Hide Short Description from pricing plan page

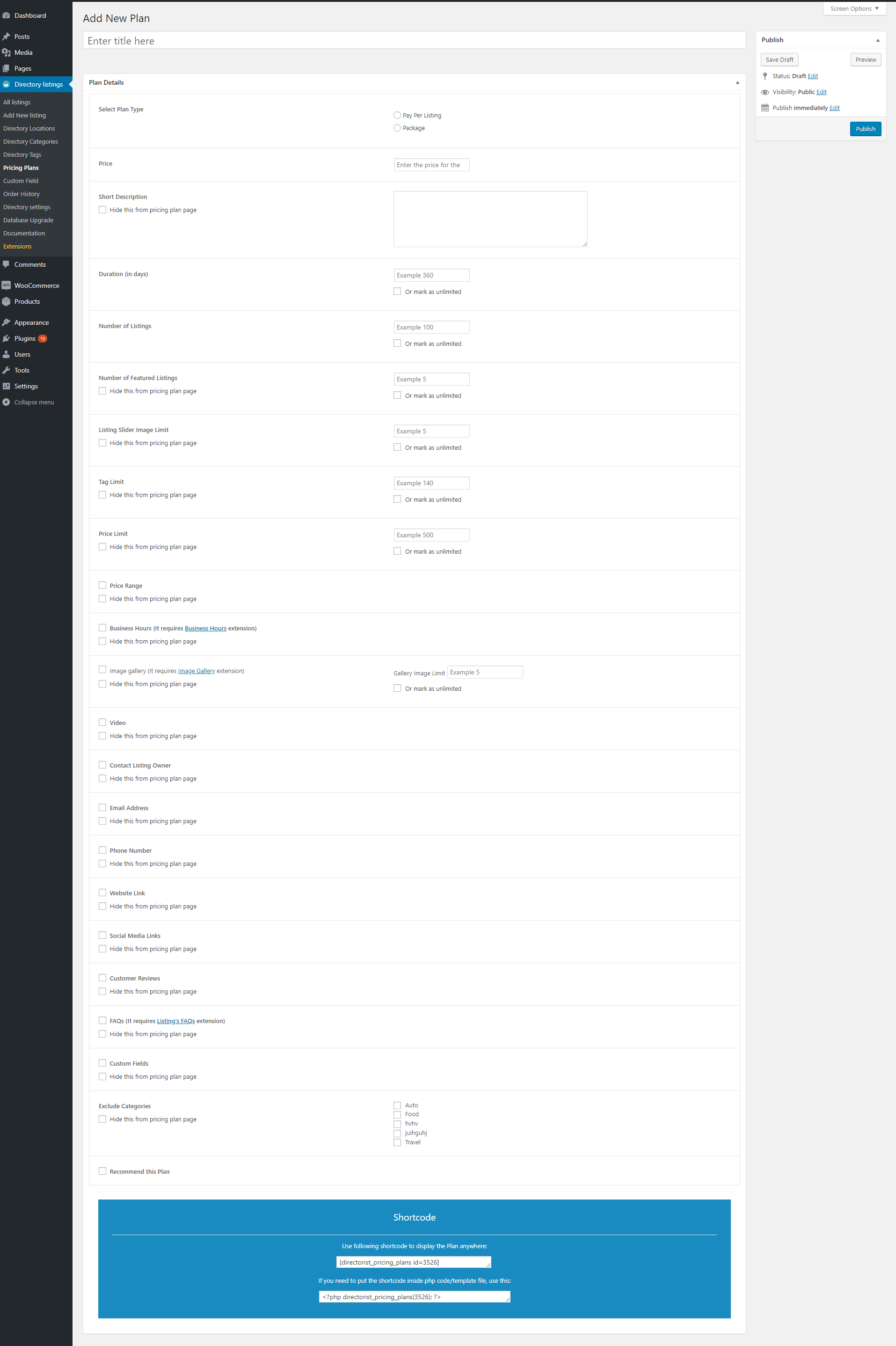click(102, 210)
